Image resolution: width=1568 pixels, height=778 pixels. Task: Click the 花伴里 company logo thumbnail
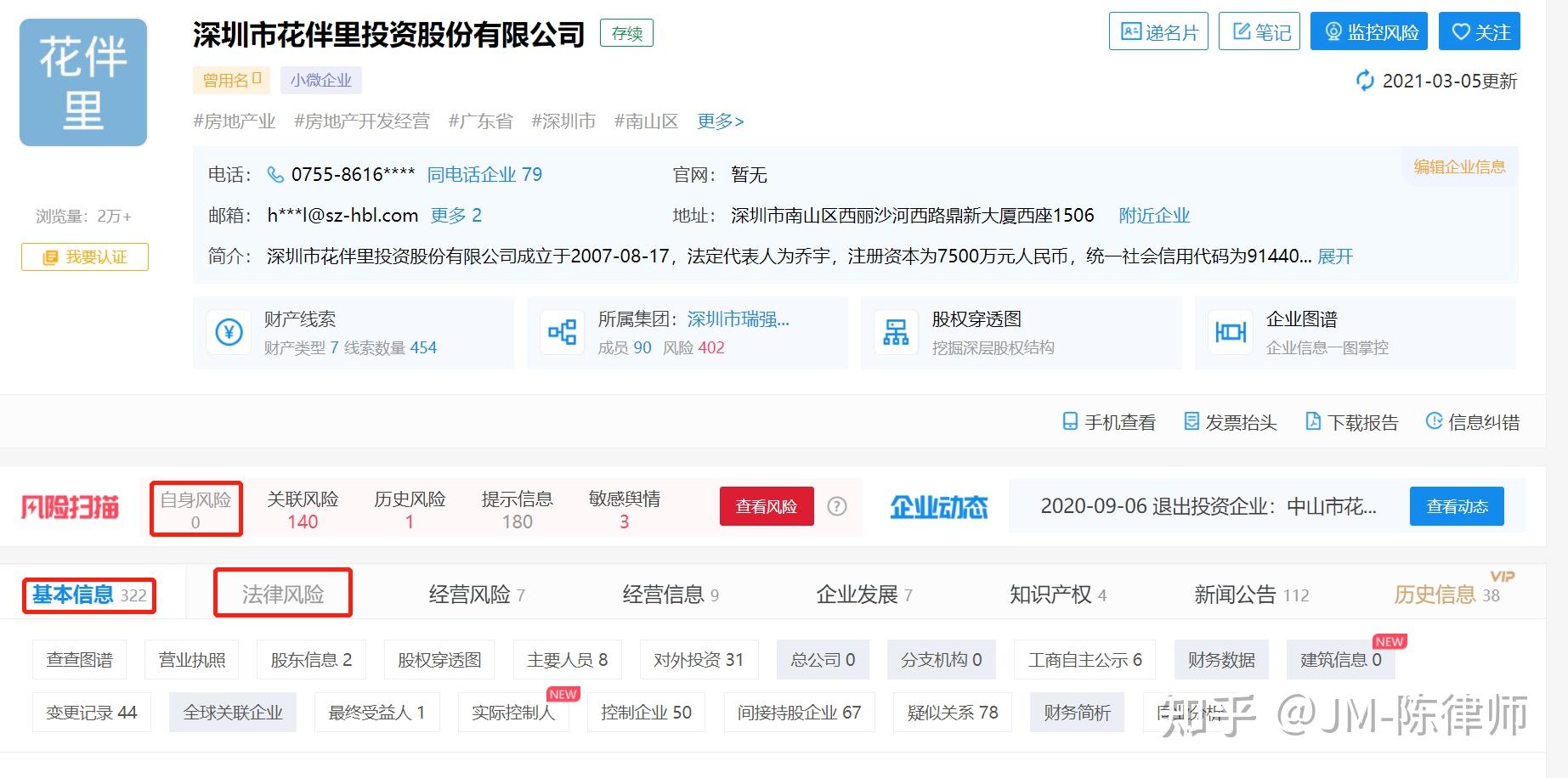(83, 82)
